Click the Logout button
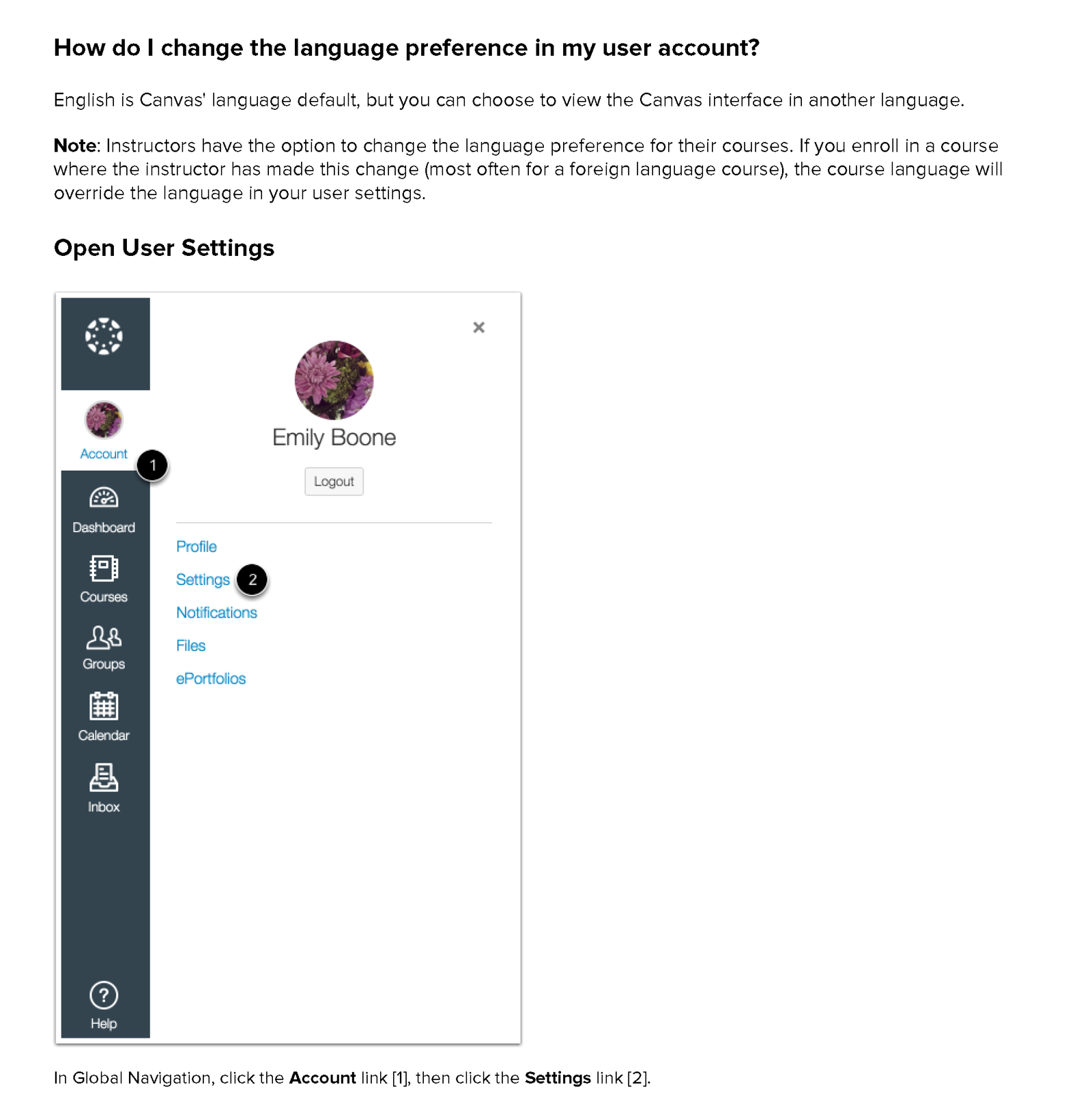This screenshot has width=1092, height=1119. 334,482
